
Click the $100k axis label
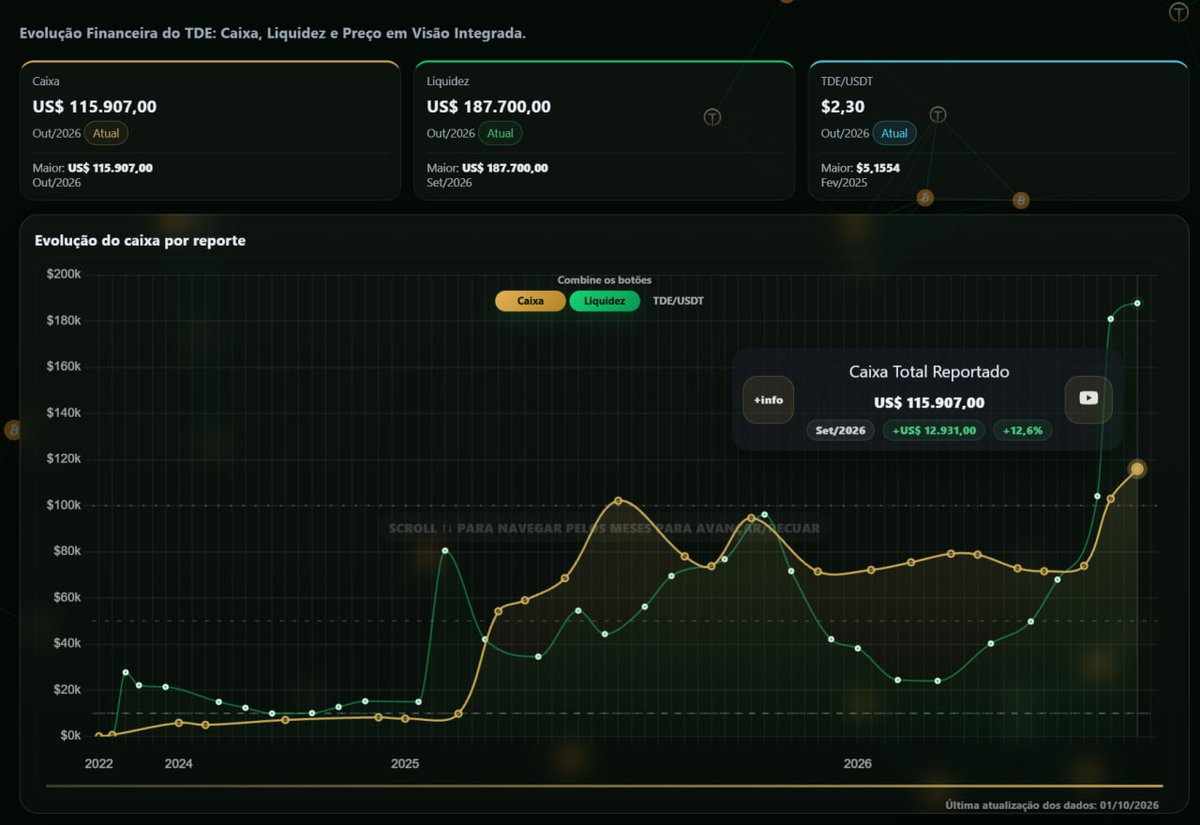click(x=65, y=505)
